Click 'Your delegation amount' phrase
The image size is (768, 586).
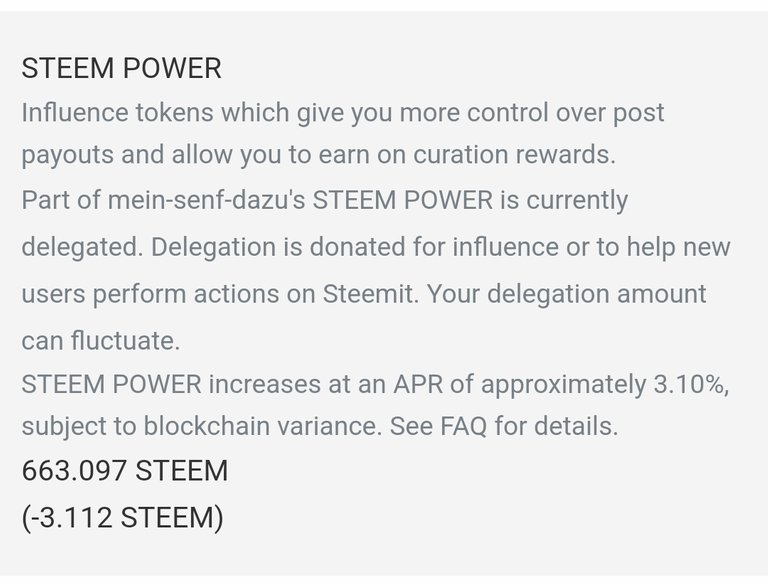tap(567, 295)
